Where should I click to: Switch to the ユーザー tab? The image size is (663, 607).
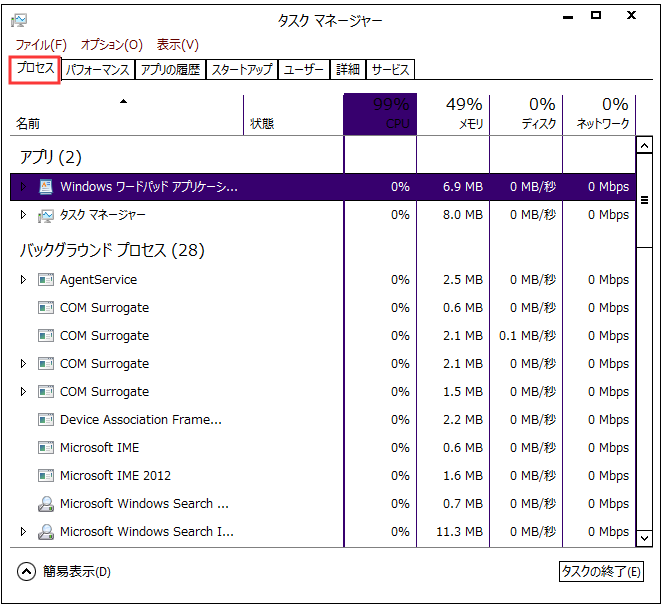click(304, 69)
